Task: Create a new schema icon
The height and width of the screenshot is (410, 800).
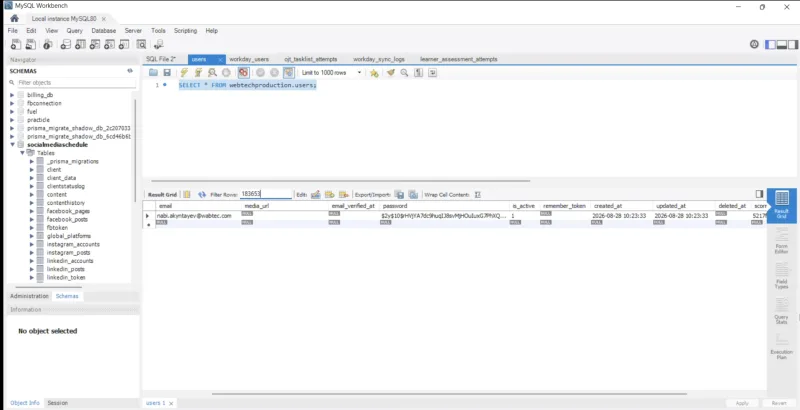Action: (x=66, y=45)
